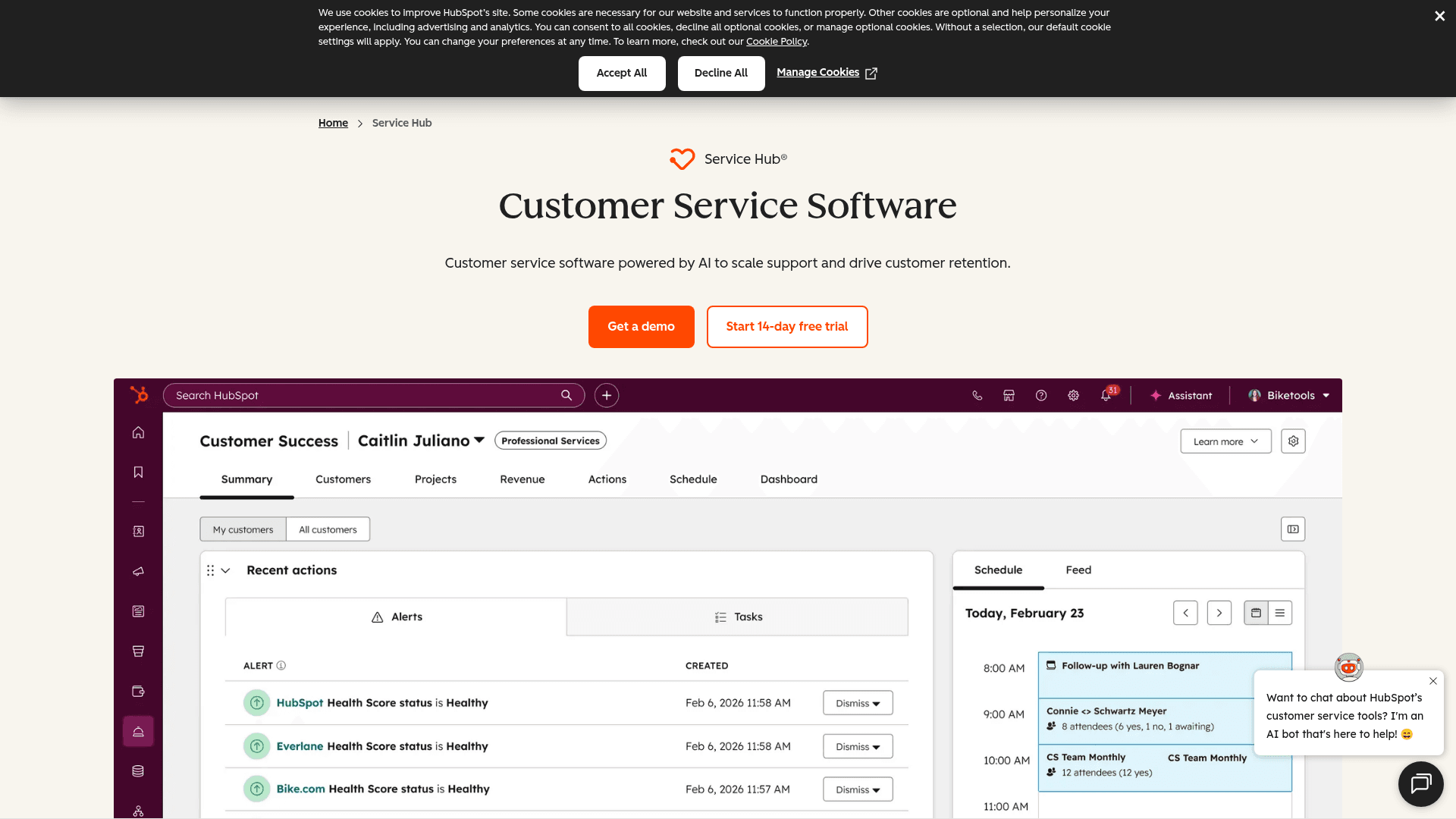This screenshot has height=819, width=1456.
Task: Select the Alerts tab
Action: coord(396,617)
